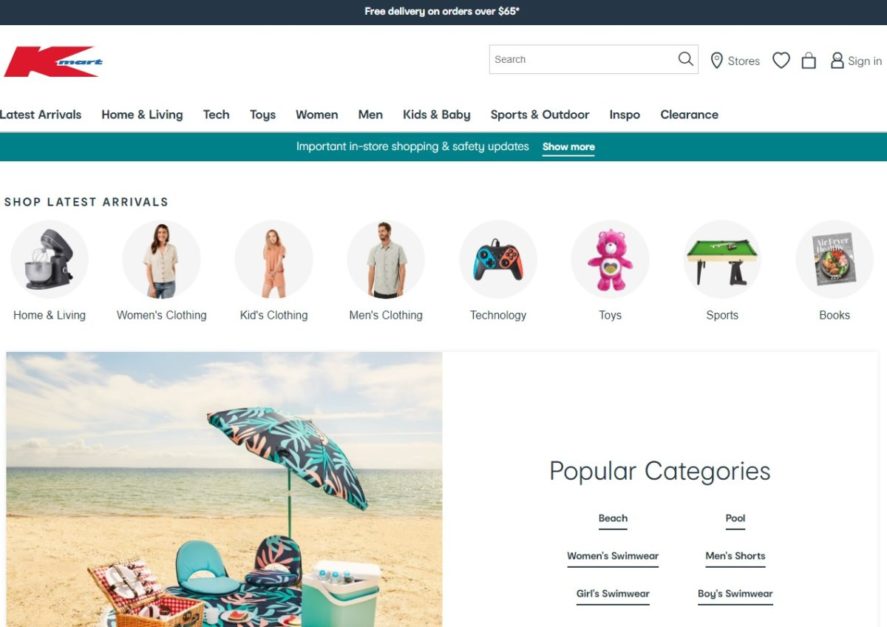Follow the Men's Shorts link
Screen dimensions: 887x627
[735, 556]
